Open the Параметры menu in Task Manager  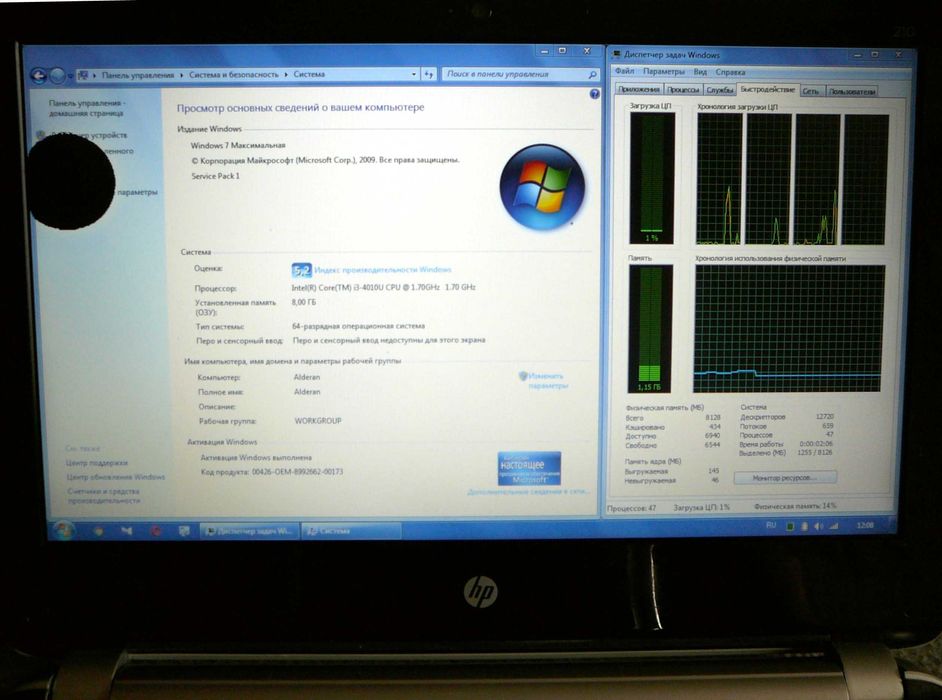coord(663,72)
